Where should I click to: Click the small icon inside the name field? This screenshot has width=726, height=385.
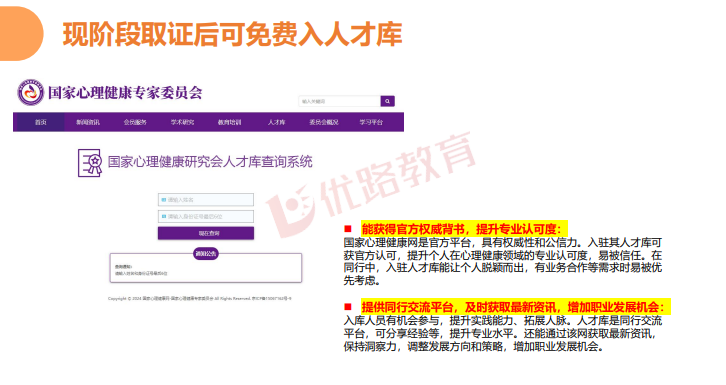coord(163,200)
